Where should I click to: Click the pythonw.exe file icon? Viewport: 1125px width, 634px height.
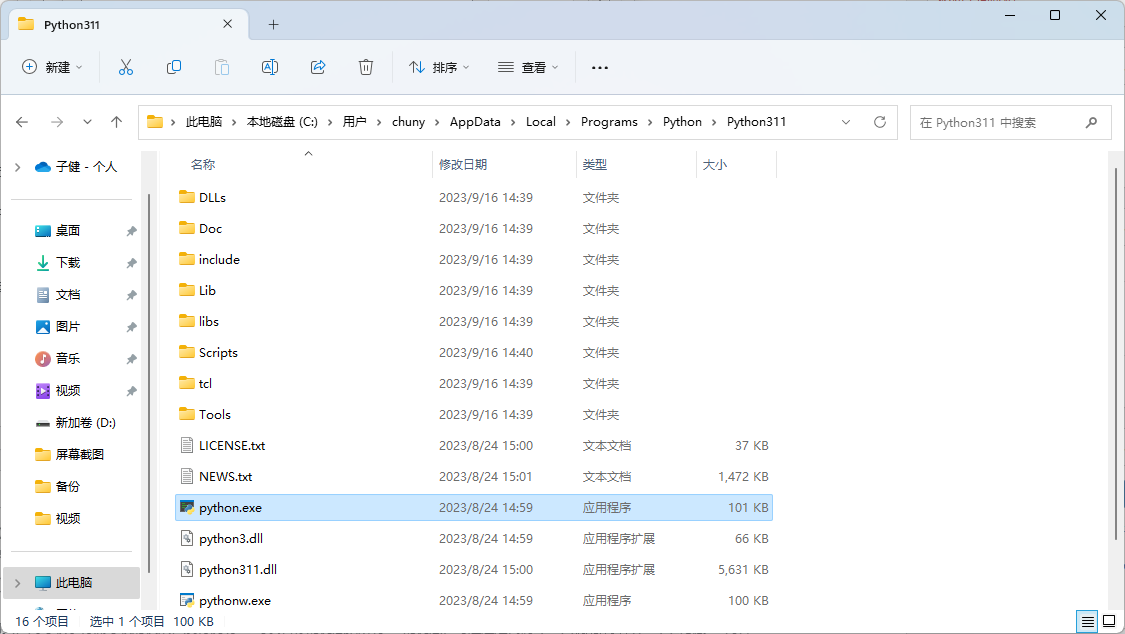187,601
